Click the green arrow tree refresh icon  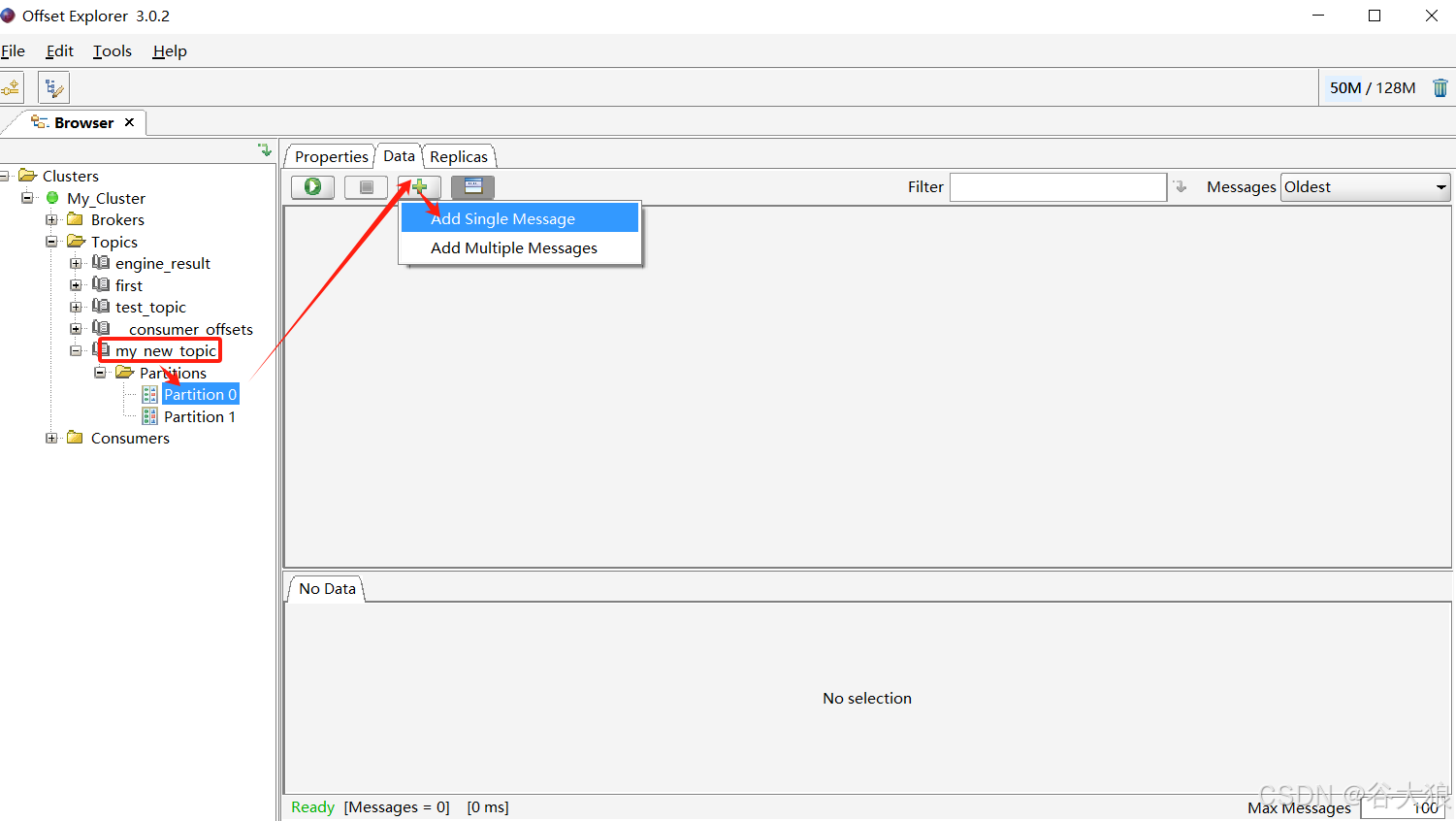[265, 150]
